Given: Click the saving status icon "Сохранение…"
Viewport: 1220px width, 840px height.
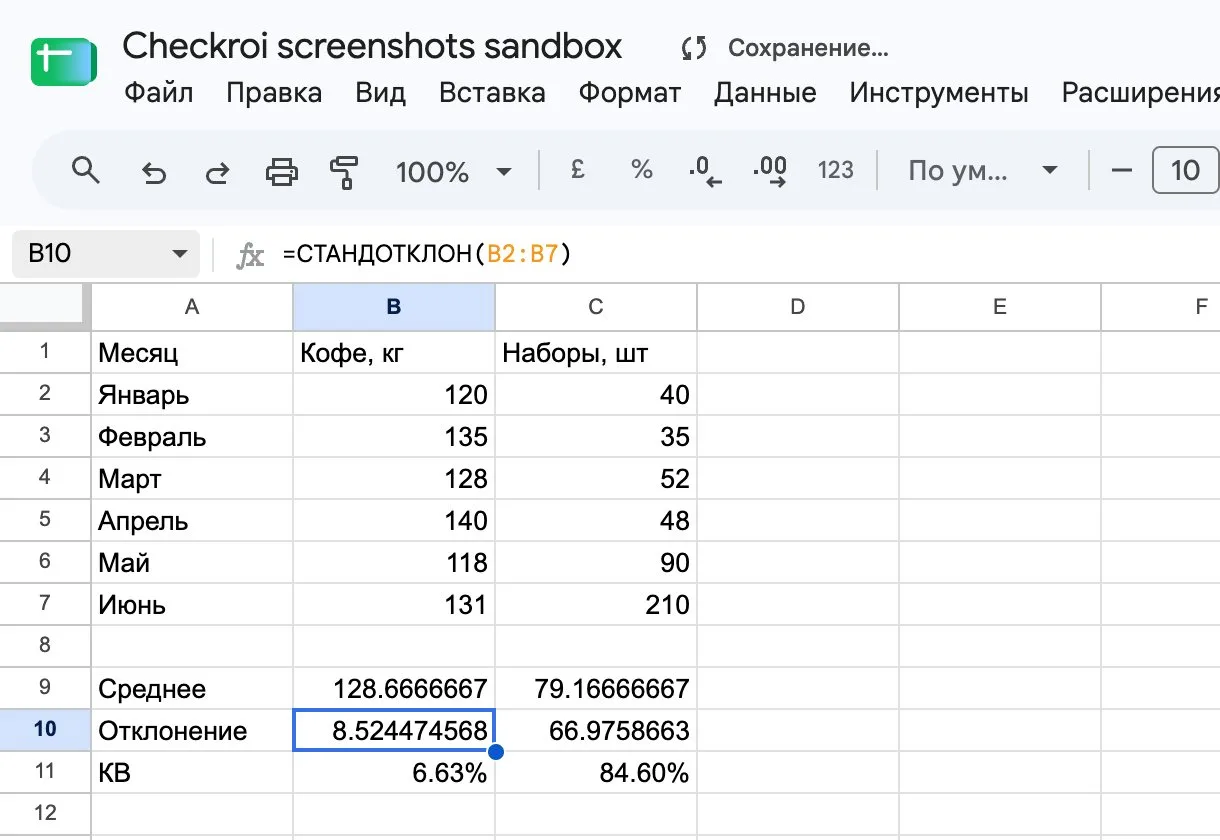Looking at the screenshot, I should 693,47.
